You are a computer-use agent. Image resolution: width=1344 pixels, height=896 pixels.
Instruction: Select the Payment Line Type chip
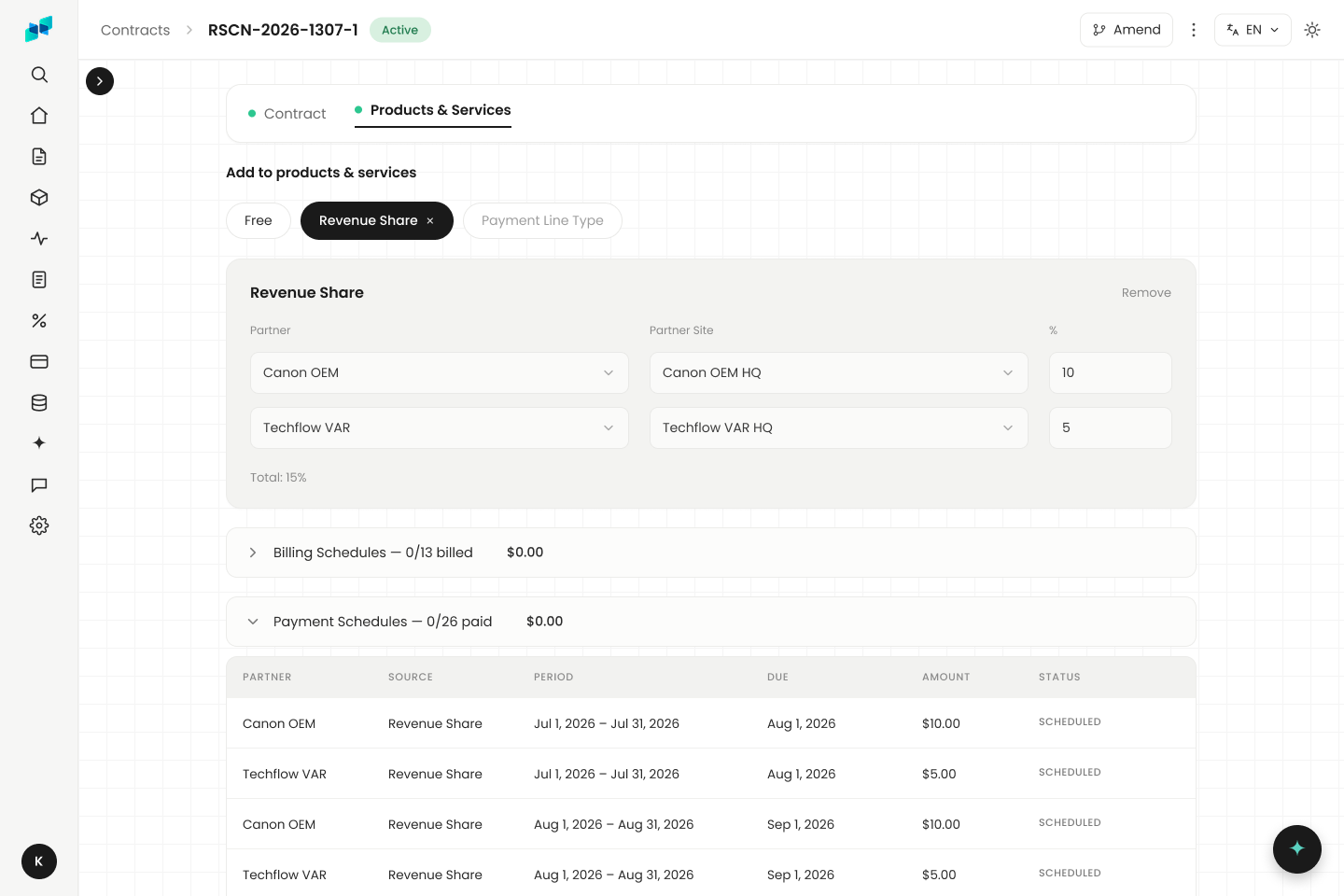tap(542, 221)
